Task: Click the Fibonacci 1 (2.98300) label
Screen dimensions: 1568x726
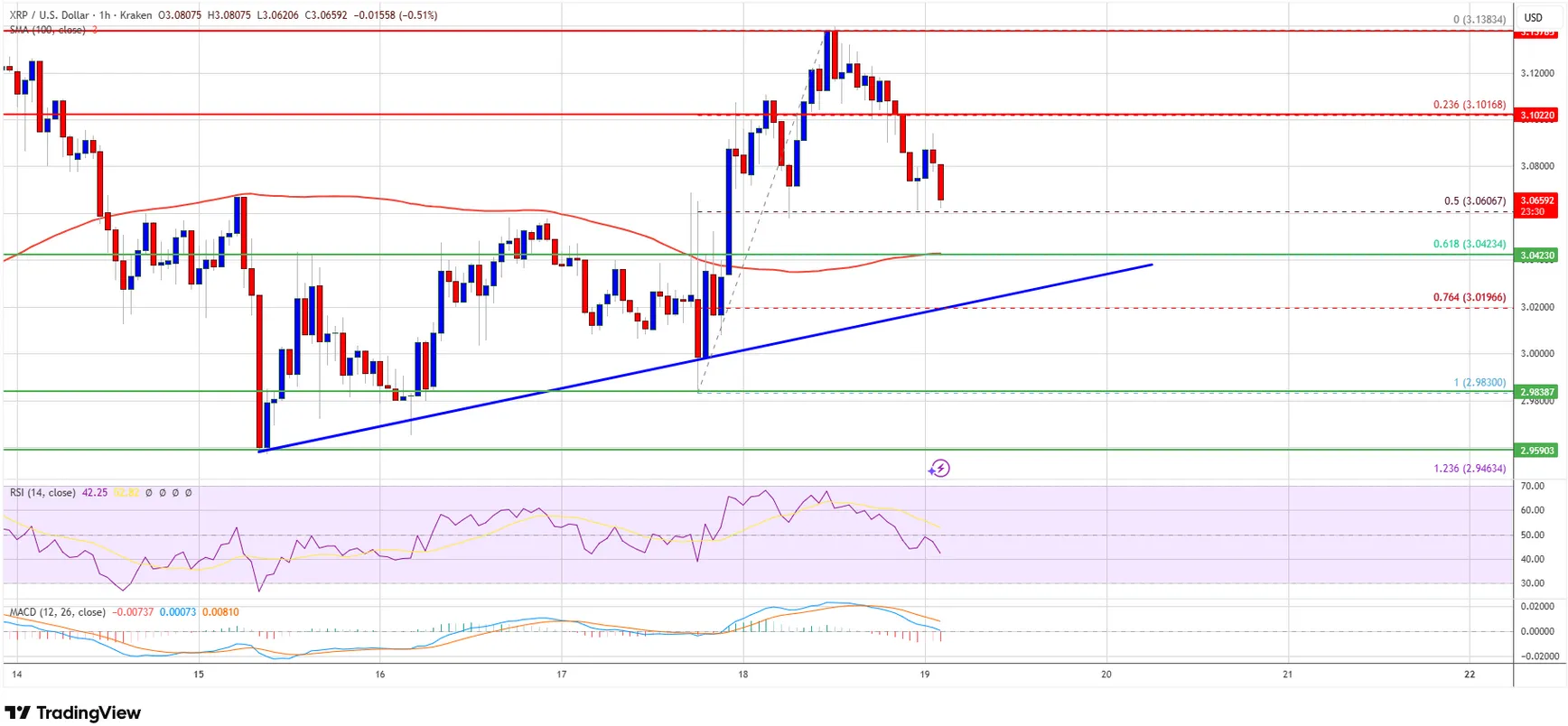Action: pos(1479,383)
